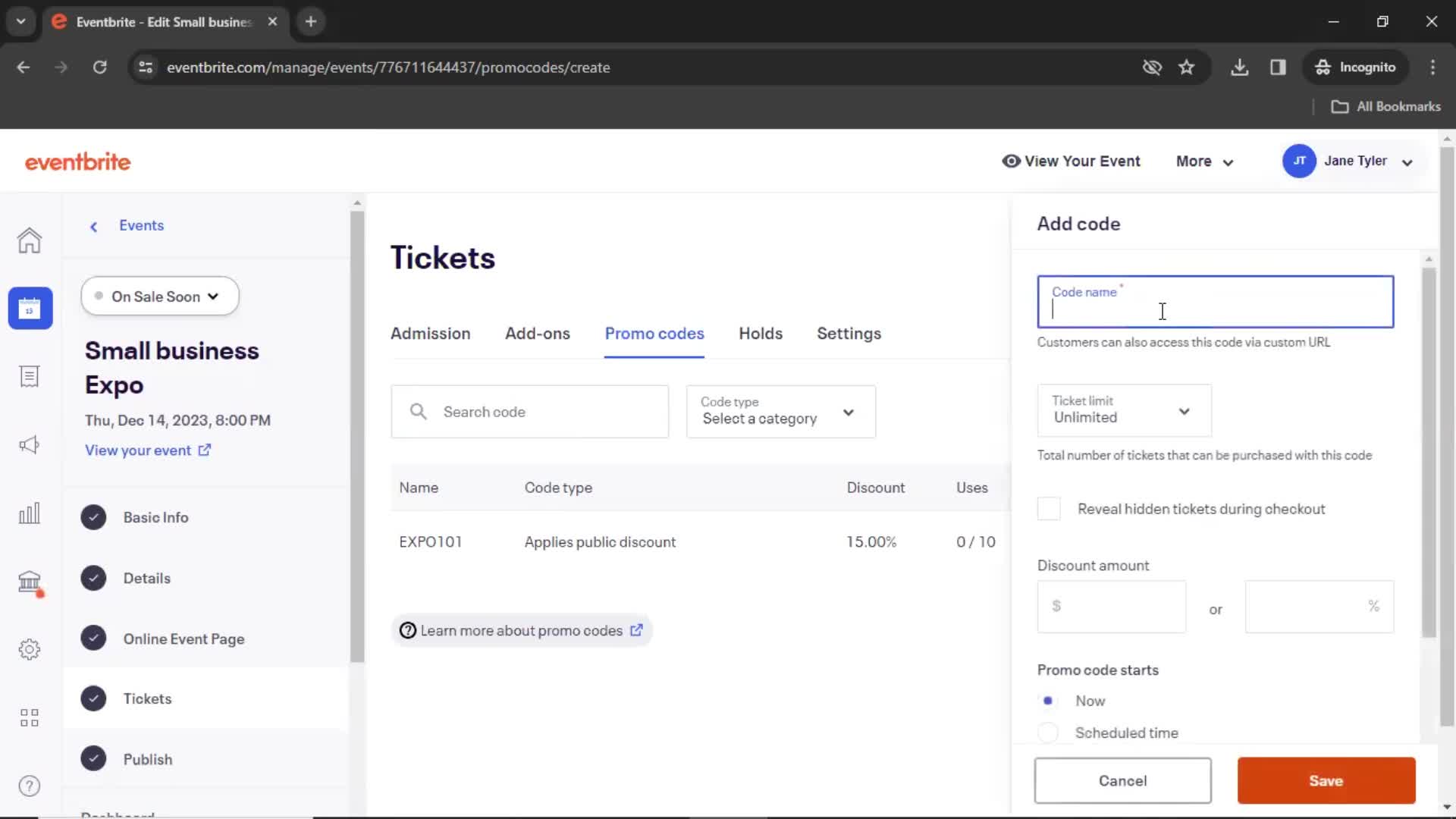The height and width of the screenshot is (819, 1456).
Task: Toggle the browser side panel icon
Action: [1279, 67]
